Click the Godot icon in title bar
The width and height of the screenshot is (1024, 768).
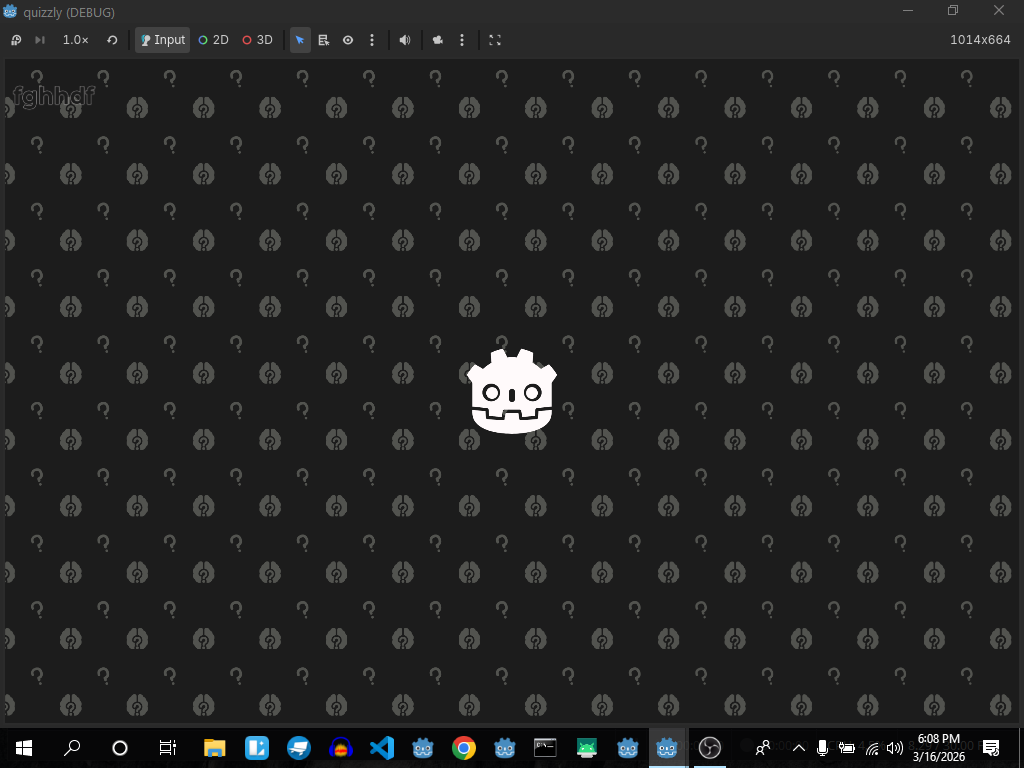pyautogui.click(x=10, y=11)
